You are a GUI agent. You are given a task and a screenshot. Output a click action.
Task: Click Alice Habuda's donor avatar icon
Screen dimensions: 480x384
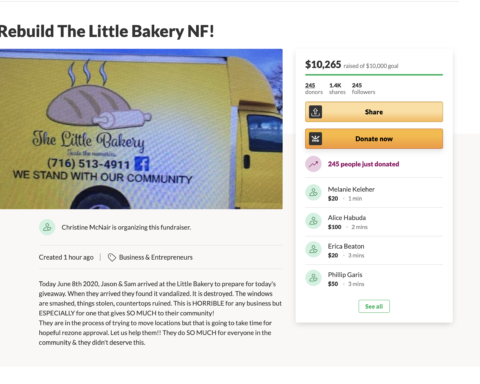click(313, 221)
